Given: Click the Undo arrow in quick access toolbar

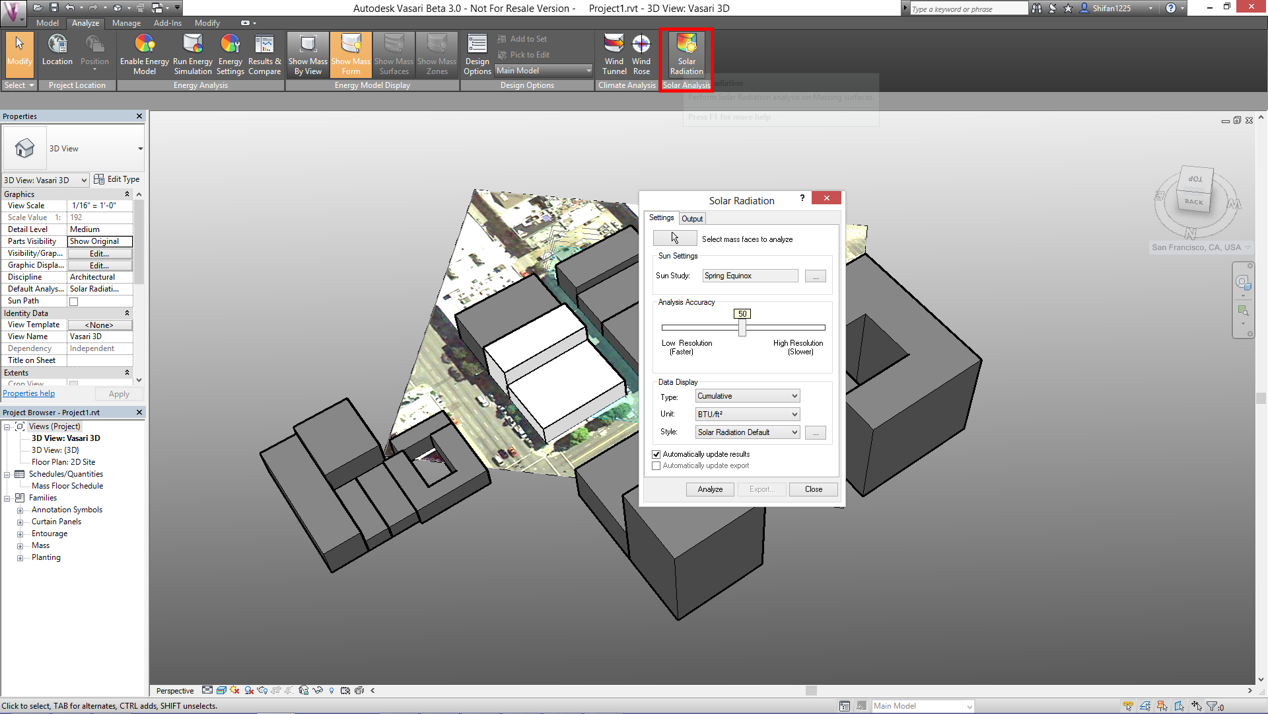Looking at the screenshot, I should [69, 8].
